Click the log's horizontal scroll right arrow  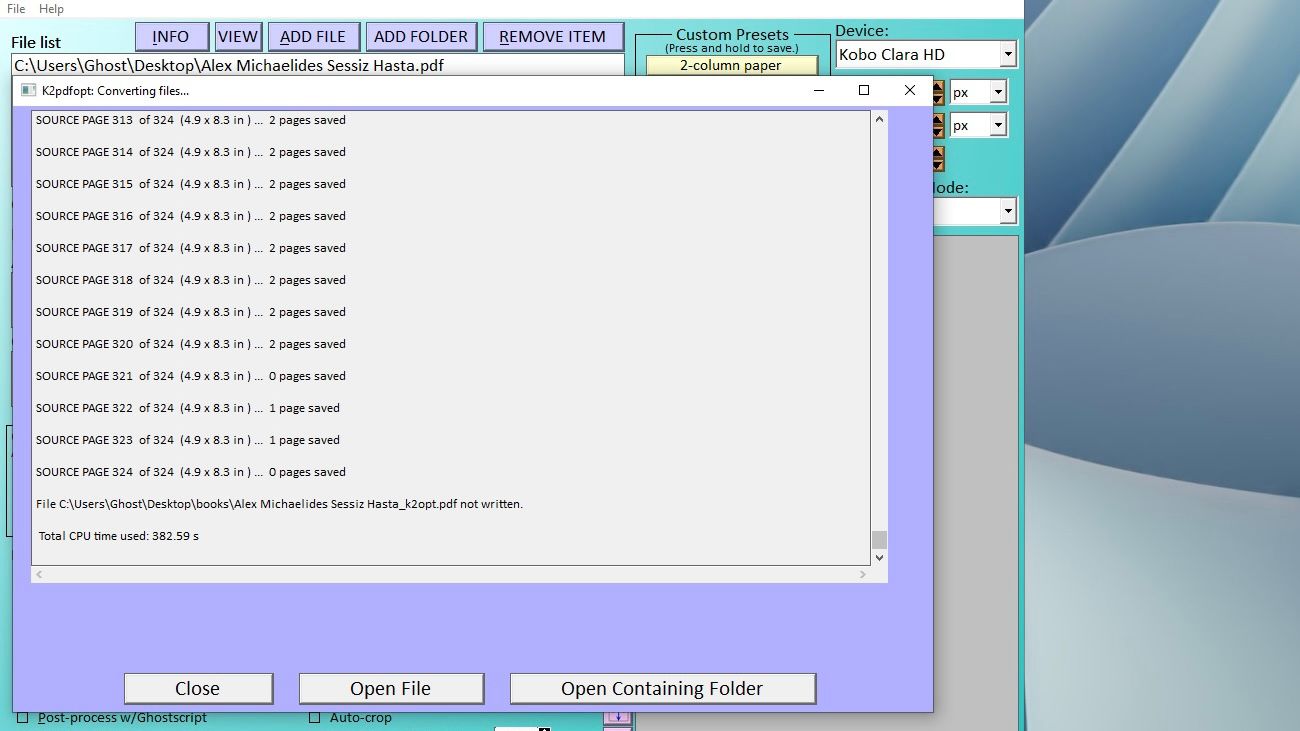coord(863,574)
